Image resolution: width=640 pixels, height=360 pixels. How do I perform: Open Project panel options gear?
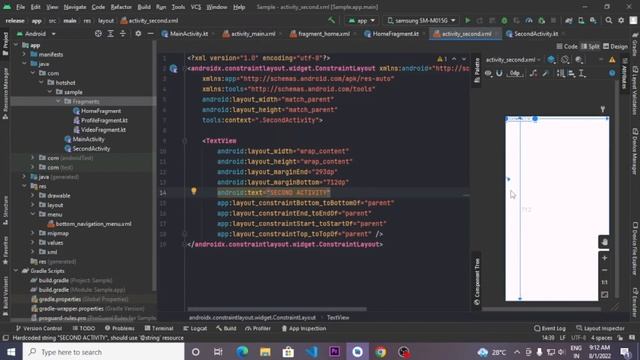pyautogui.click(x=138, y=34)
